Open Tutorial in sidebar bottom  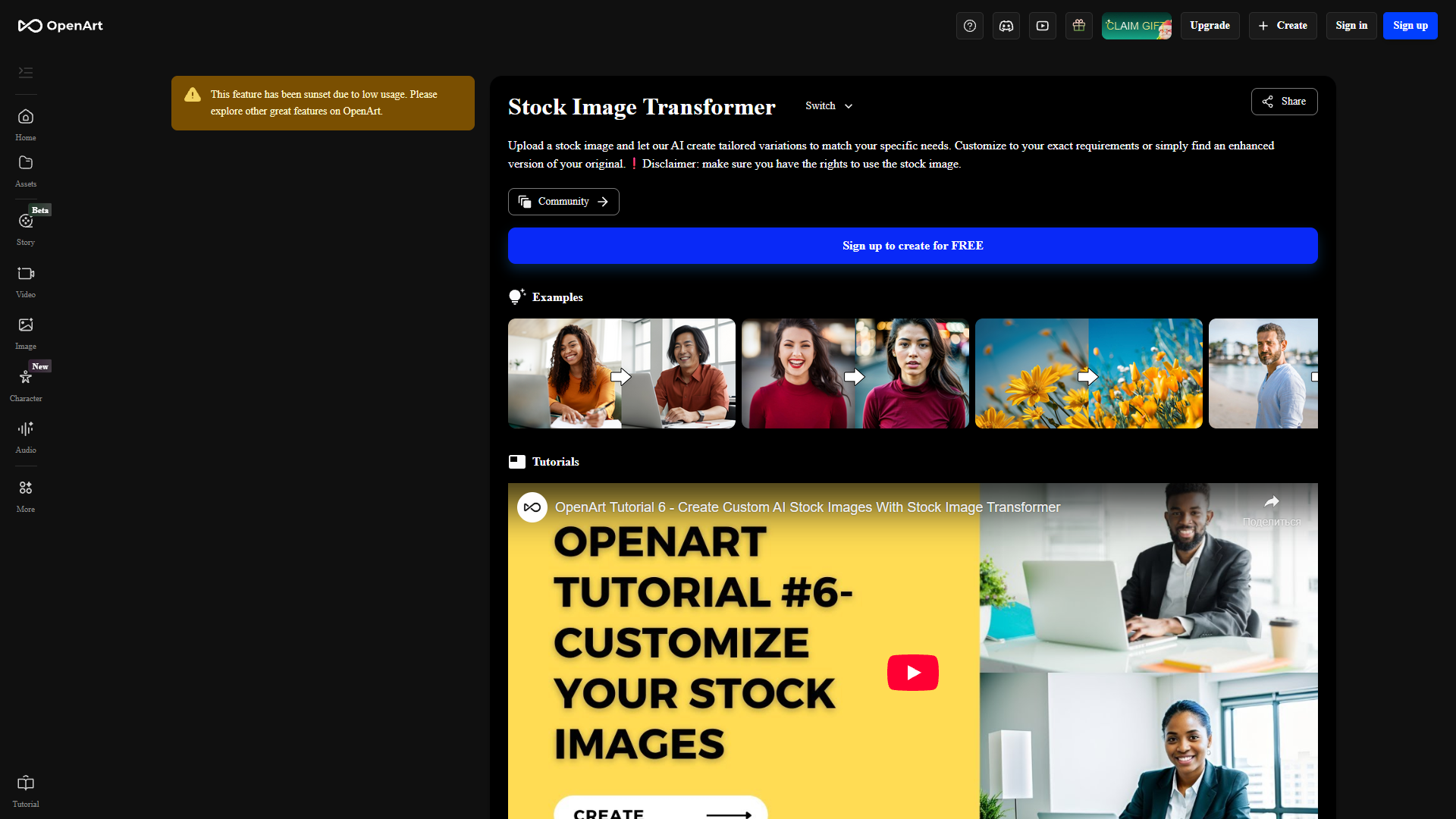(26, 791)
